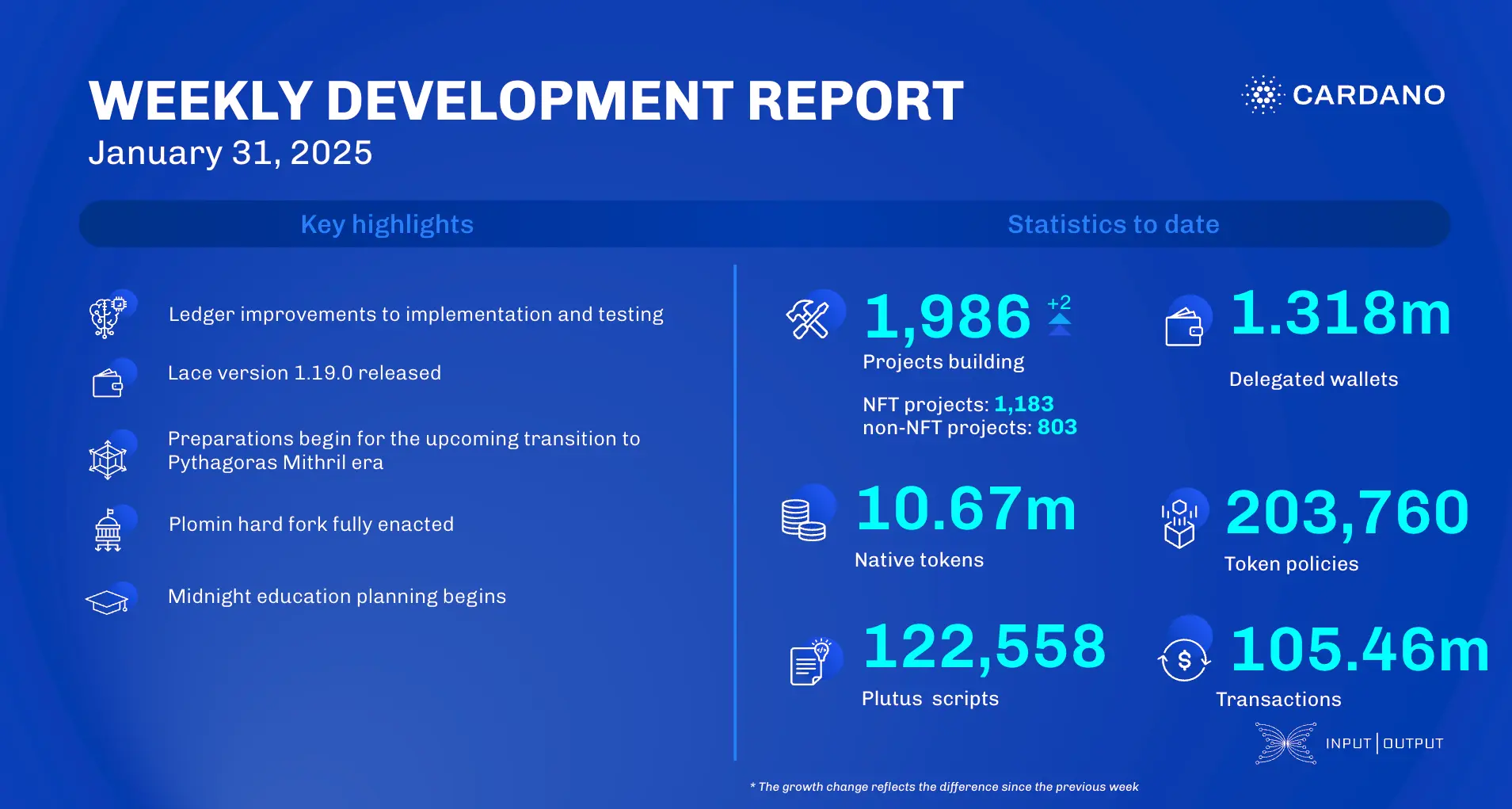The width and height of the screenshot is (1512, 809).
Task: Select the growth change footnote text
Action: 943,787
